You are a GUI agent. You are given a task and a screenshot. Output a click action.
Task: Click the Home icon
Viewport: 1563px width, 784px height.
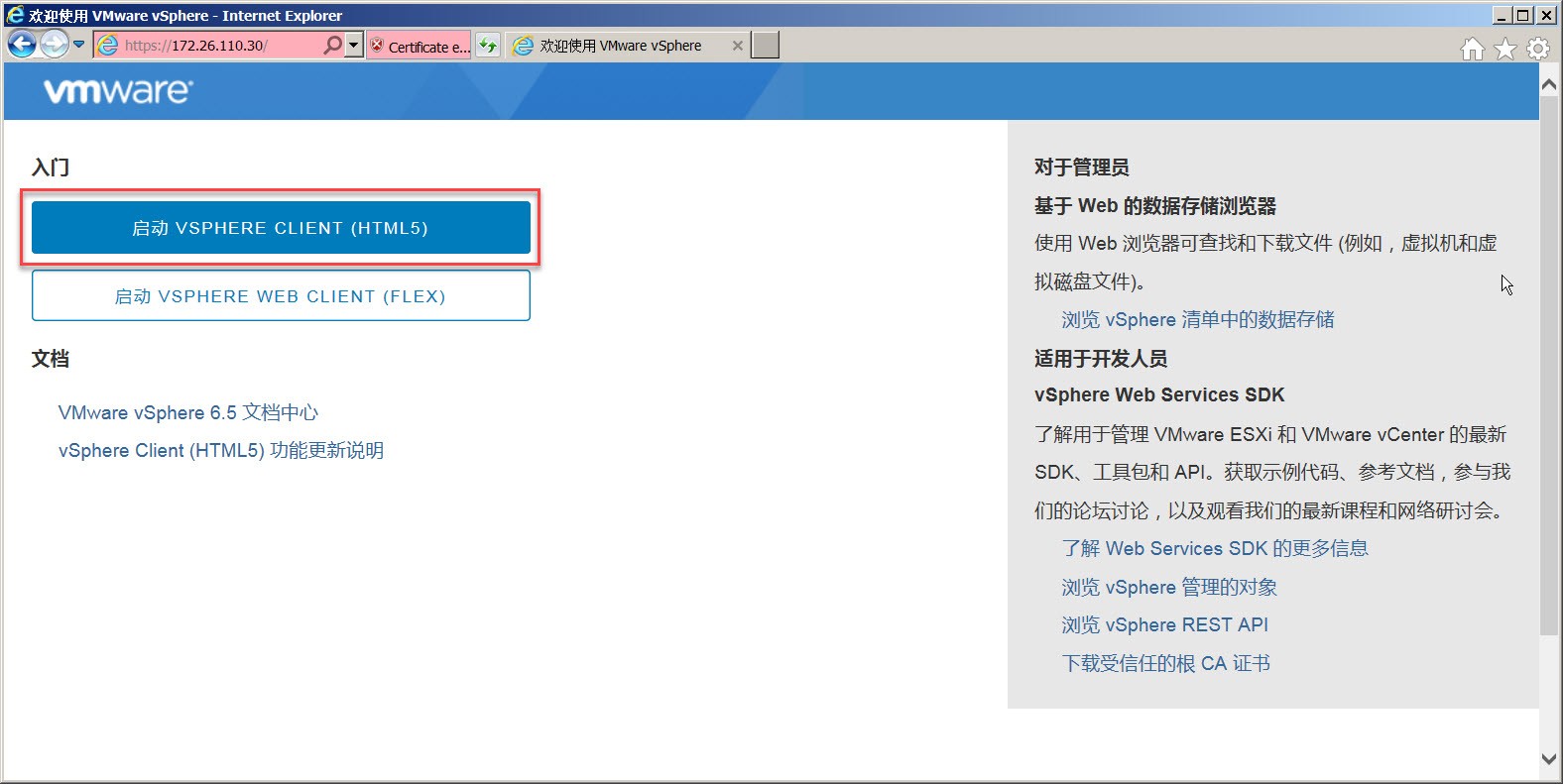1473,49
